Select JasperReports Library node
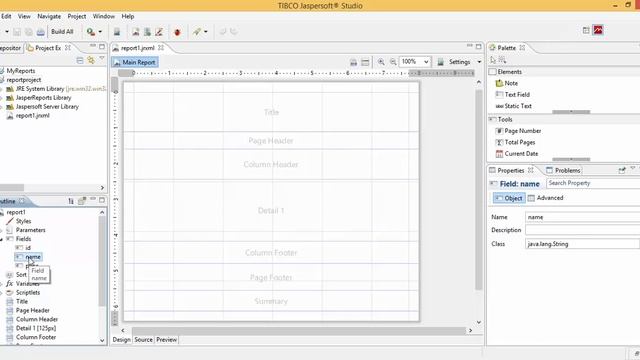 click(43, 98)
